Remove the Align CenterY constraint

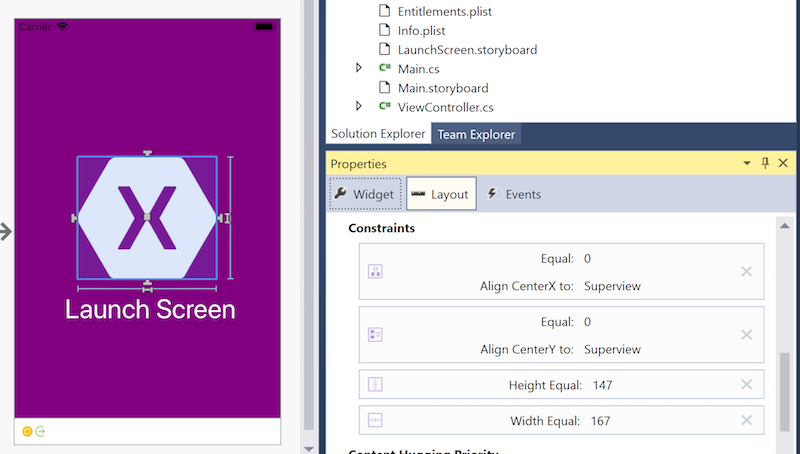coord(746,335)
